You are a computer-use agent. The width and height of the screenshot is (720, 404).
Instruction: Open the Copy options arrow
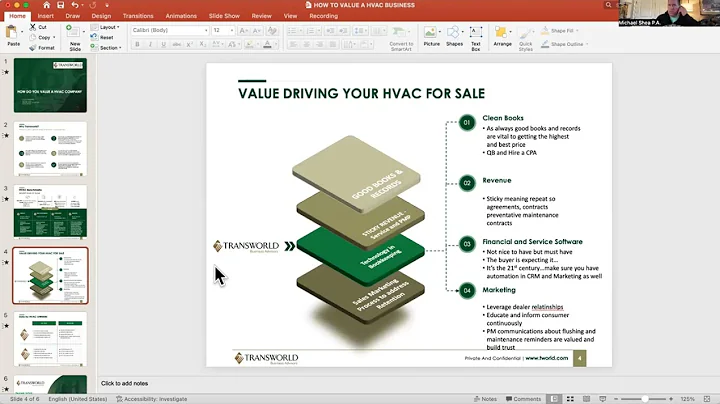(54, 37)
